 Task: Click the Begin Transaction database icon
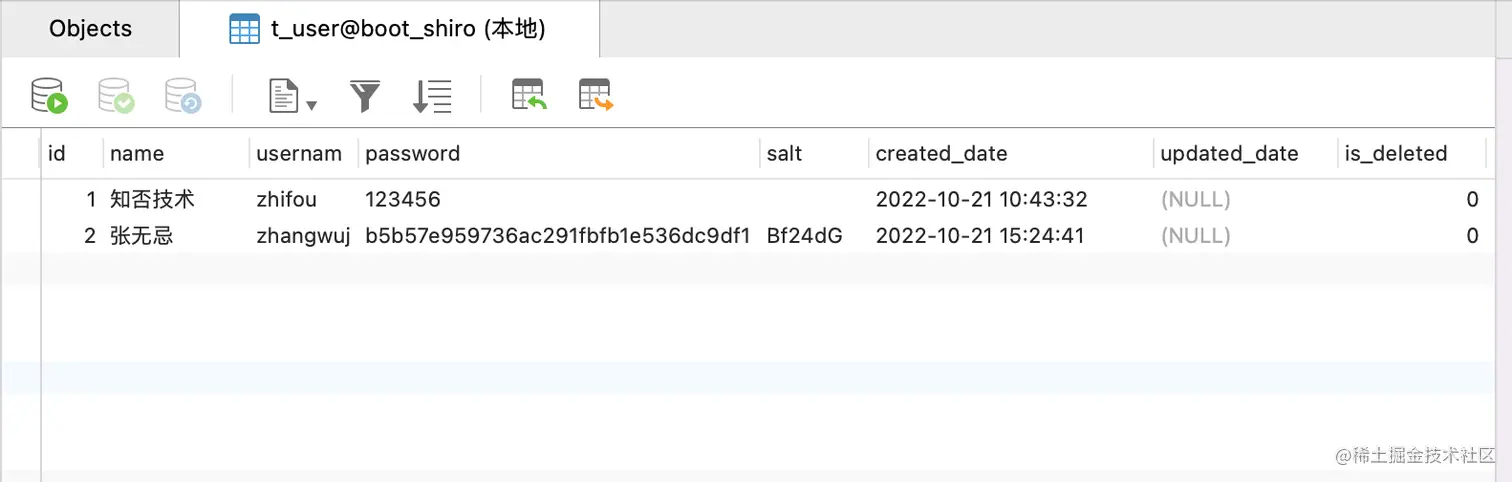(49, 96)
